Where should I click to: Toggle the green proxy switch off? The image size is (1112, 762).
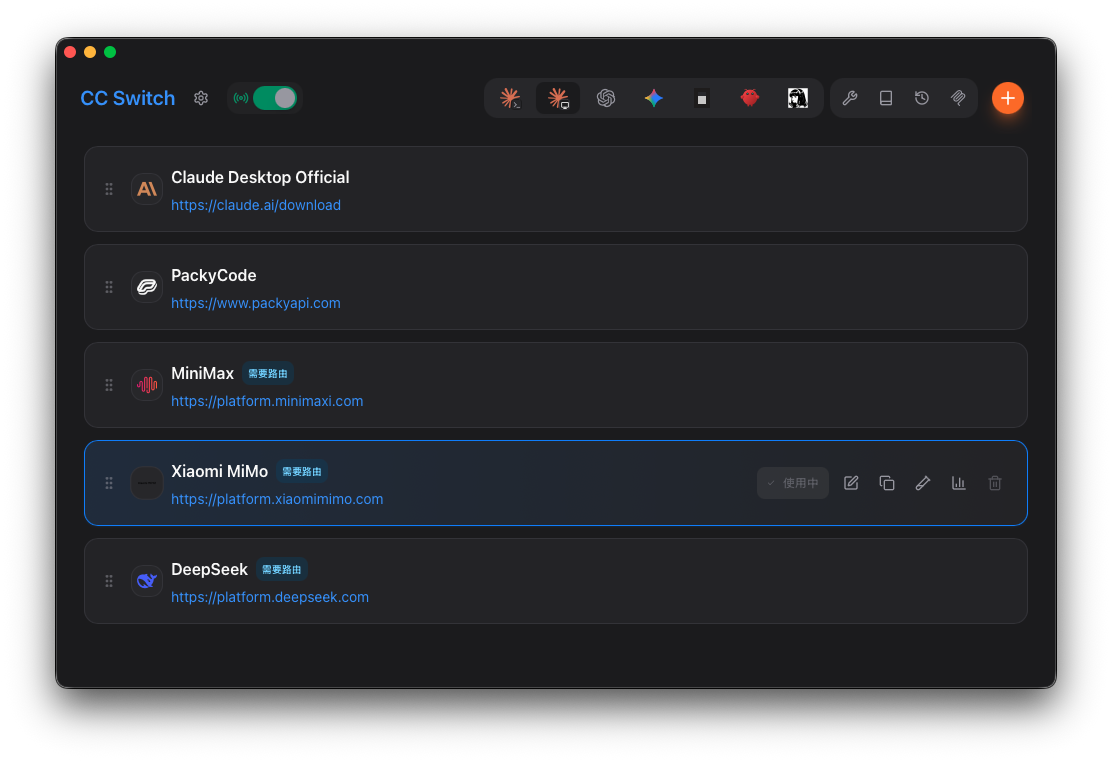[x=275, y=98]
